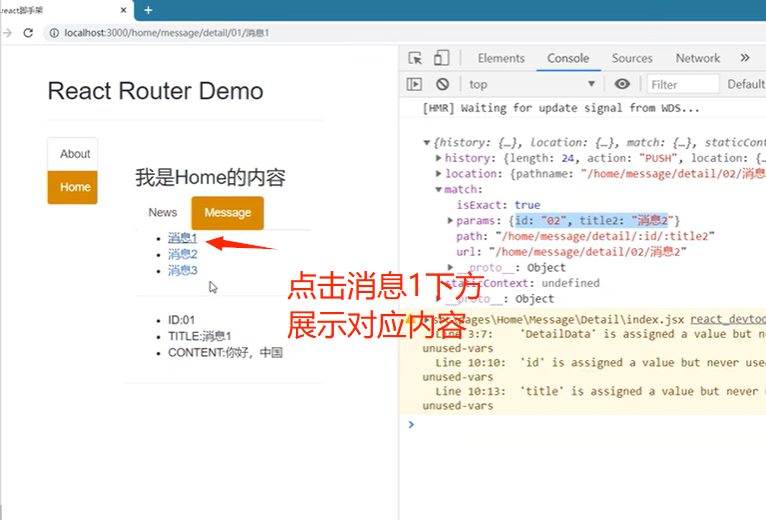Select the url value line in console
Viewport: 766px width, 520px height.
click(x=571, y=252)
